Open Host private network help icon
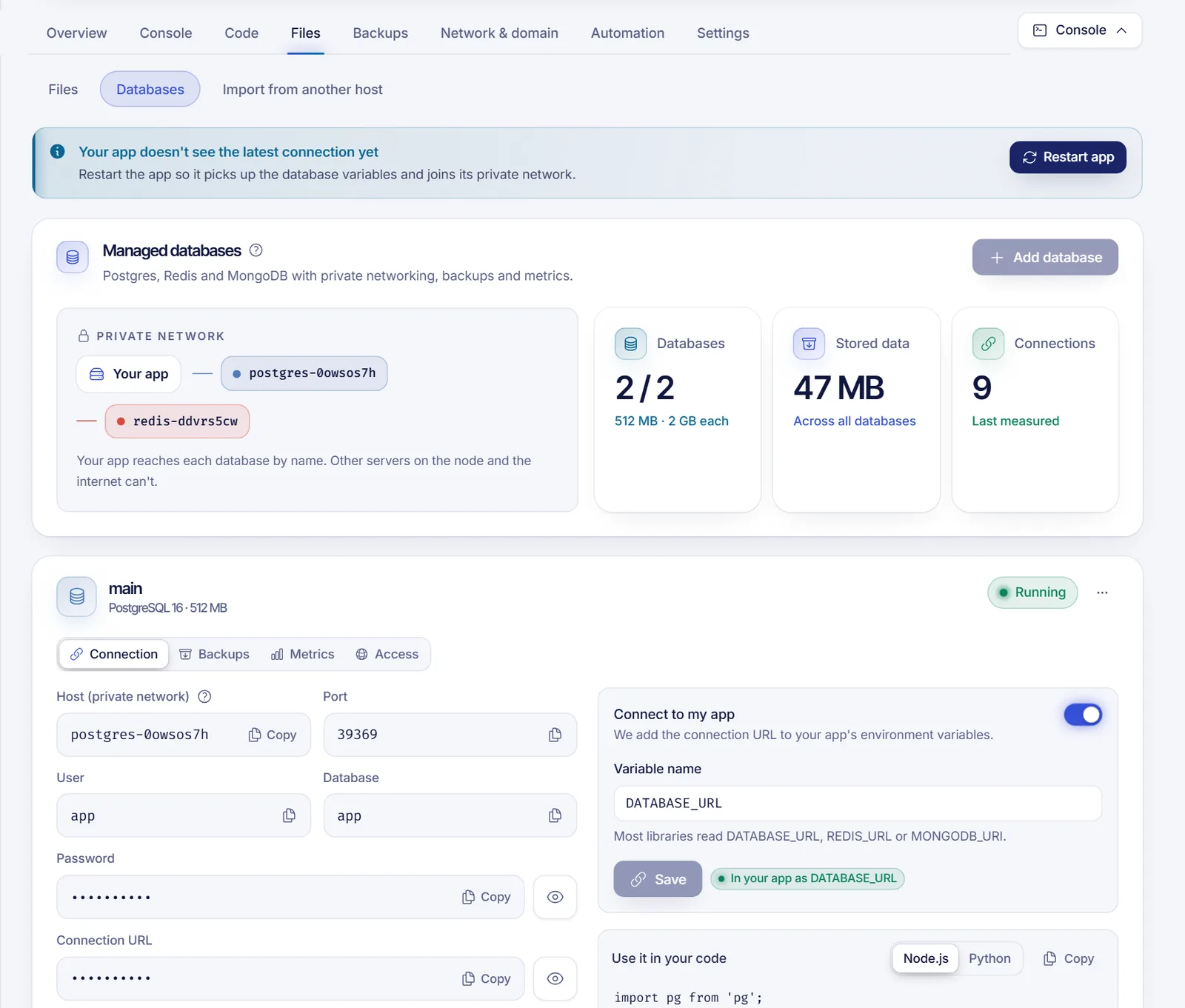Viewport: 1185px width, 1008px height. (x=205, y=696)
